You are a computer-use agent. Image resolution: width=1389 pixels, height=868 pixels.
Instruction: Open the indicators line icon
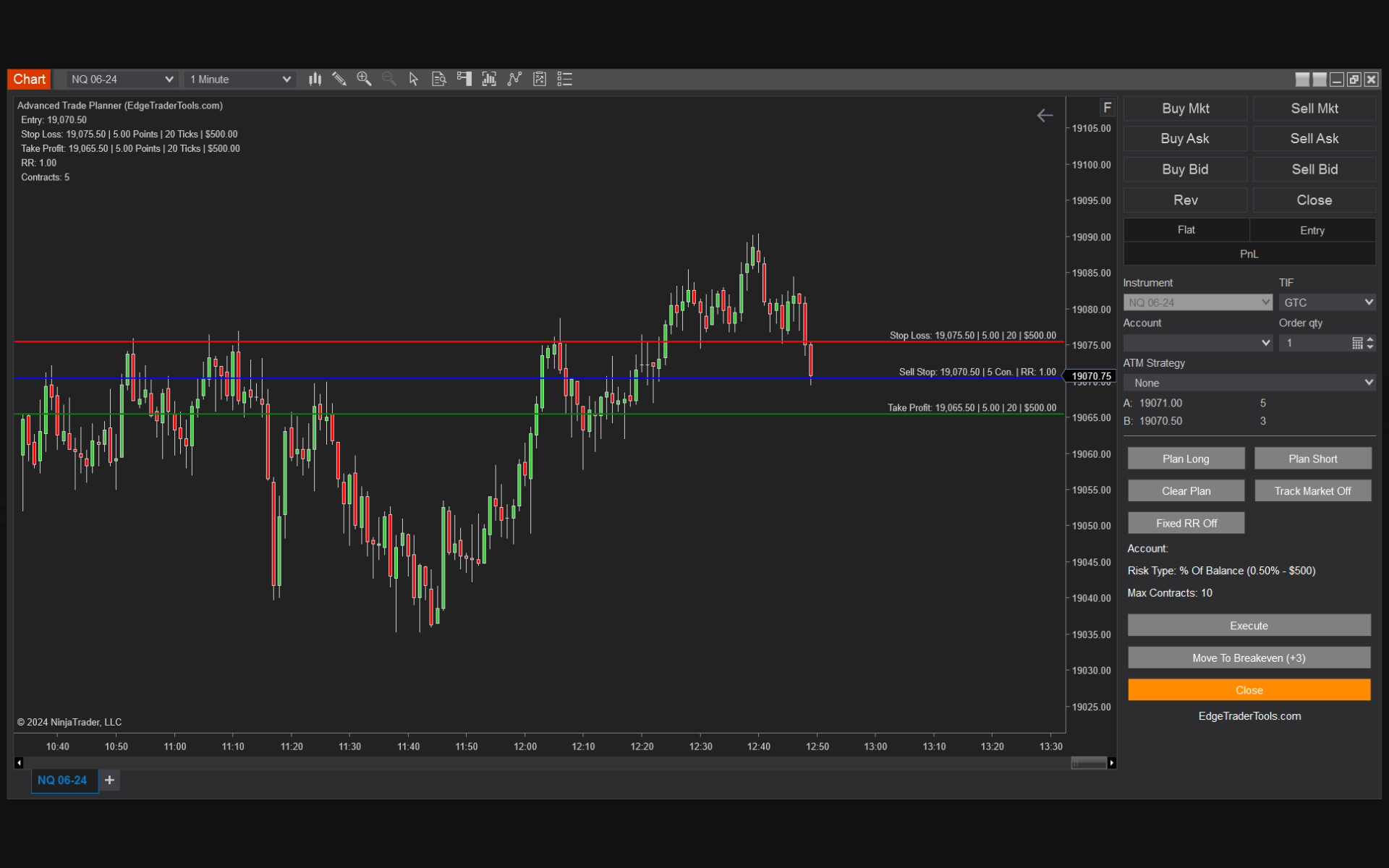tap(515, 80)
